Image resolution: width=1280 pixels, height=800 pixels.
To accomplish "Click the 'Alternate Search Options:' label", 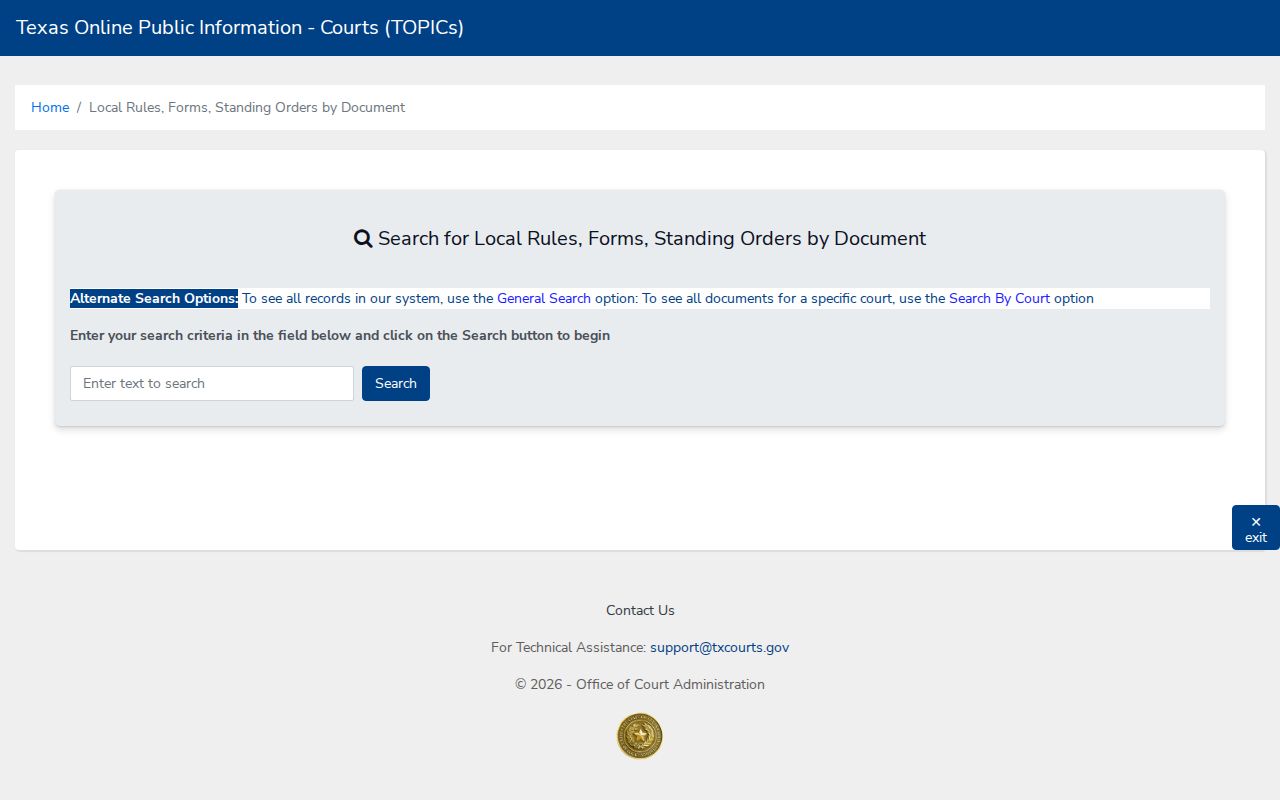I will pos(154,298).
